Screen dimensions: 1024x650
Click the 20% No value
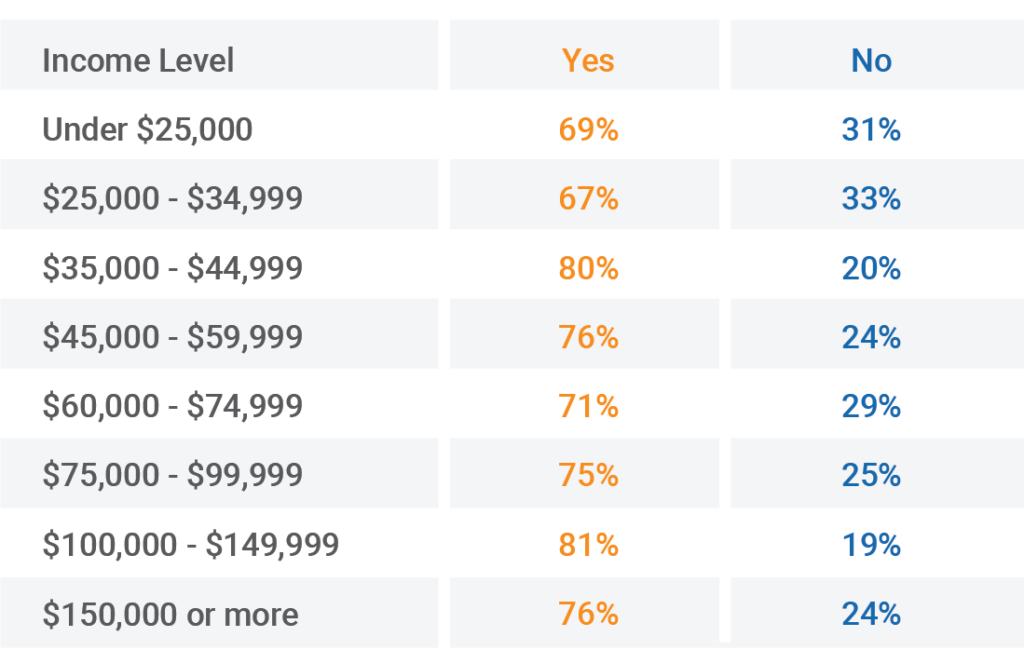click(x=871, y=268)
